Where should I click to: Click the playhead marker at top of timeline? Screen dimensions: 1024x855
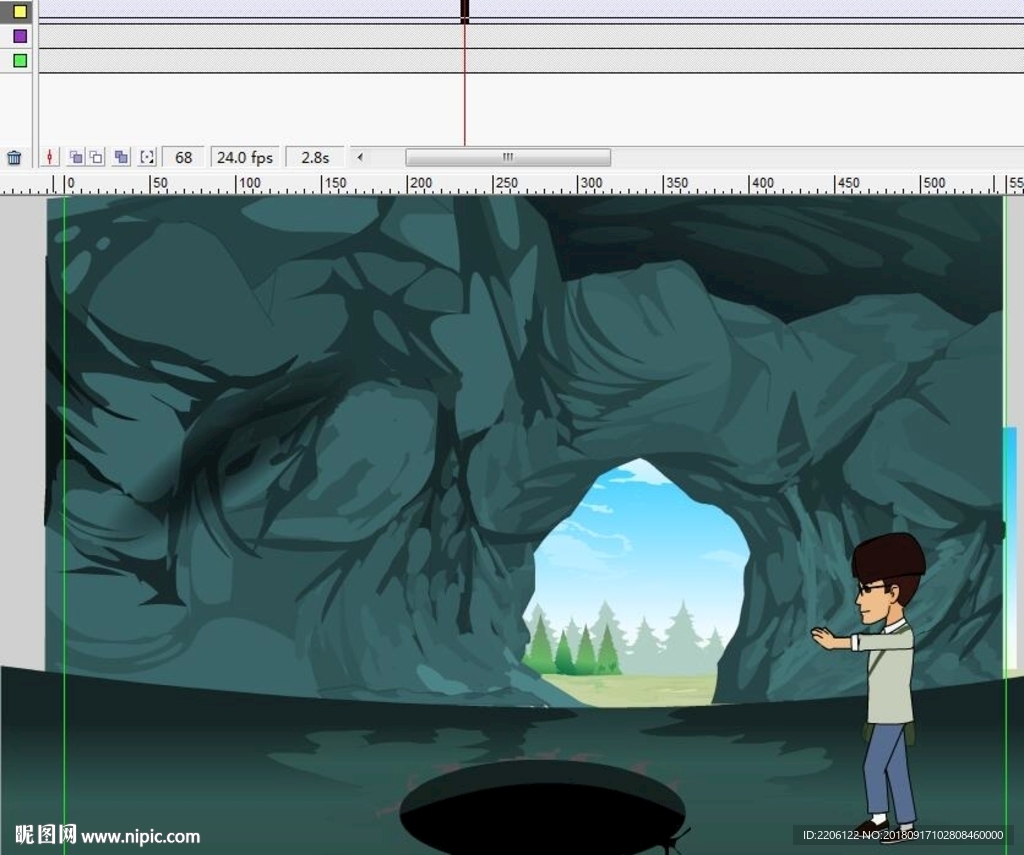(x=465, y=11)
